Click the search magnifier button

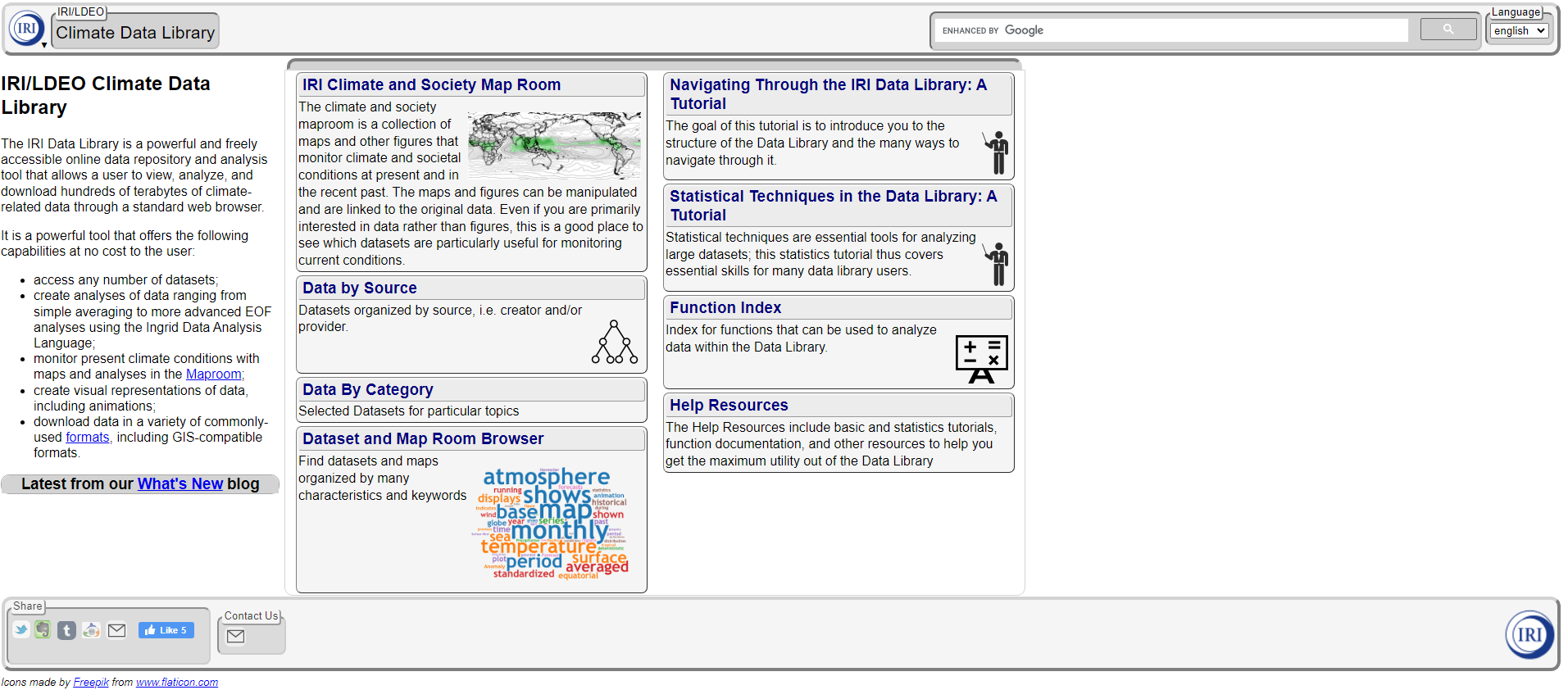[1448, 30]
